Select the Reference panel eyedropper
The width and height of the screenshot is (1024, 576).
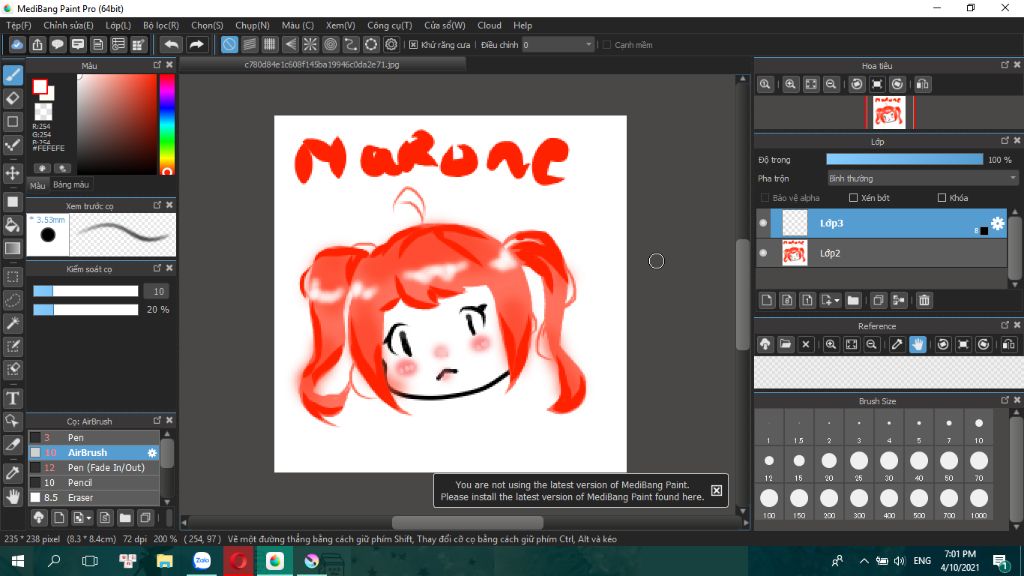897,344
